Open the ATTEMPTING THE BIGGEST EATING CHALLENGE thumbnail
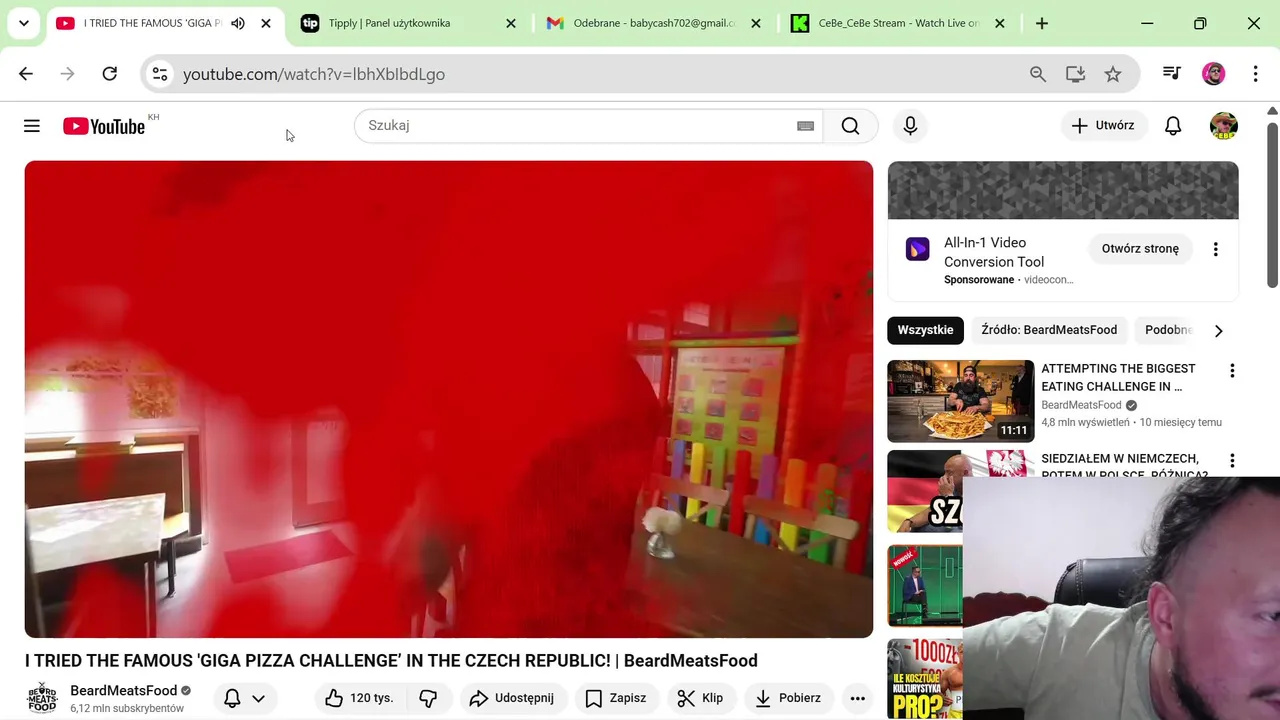Screen dimensions: 1280x720 pyautogui.click(x=961, y=401)
